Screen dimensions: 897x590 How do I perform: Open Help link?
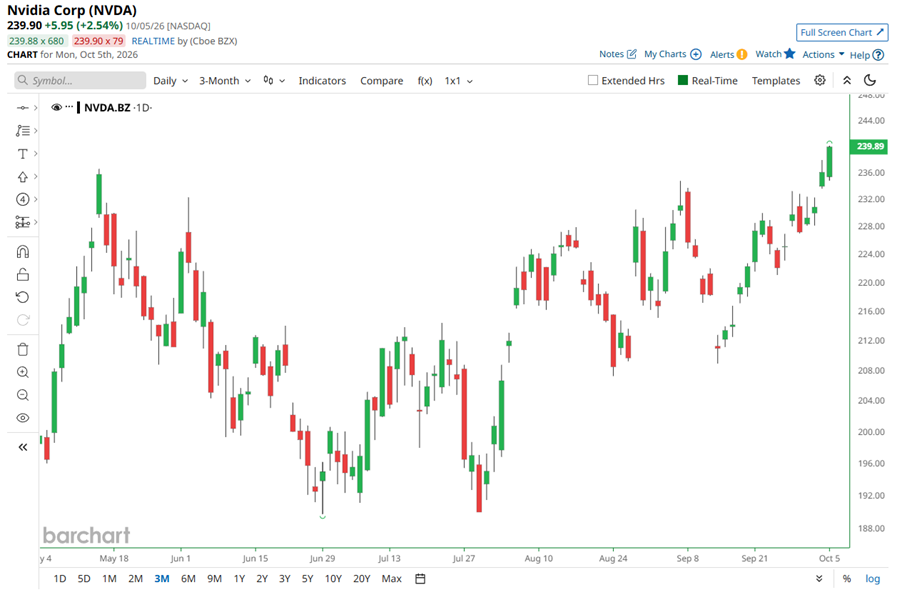(x=867, y=55)
